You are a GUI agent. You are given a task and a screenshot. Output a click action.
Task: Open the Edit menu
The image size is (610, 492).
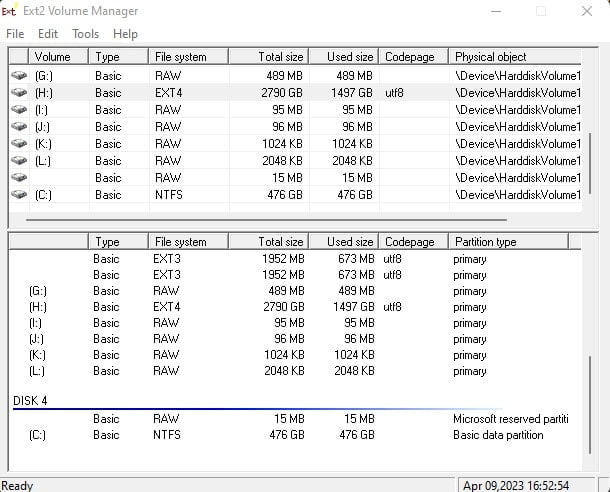[48, 33]
